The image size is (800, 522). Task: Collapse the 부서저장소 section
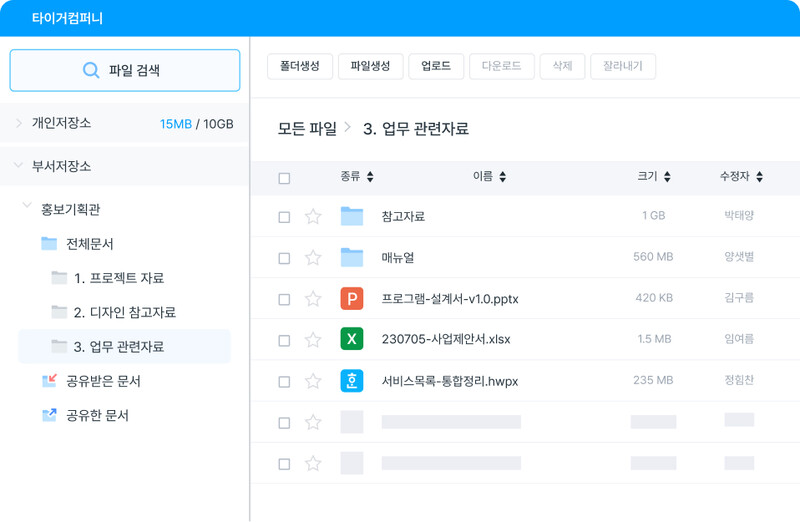click(18, 166)
